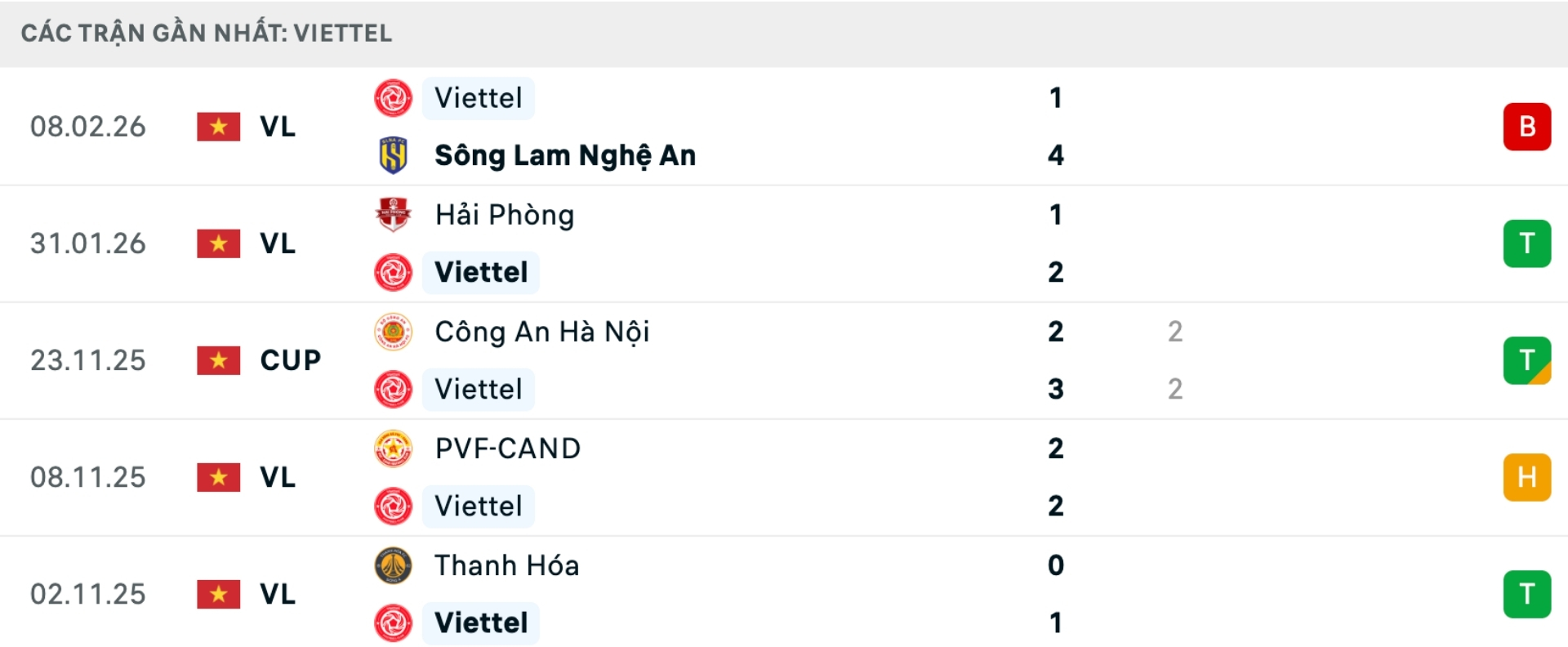Click the orange H draw badge

click(x=1527, y=477)
